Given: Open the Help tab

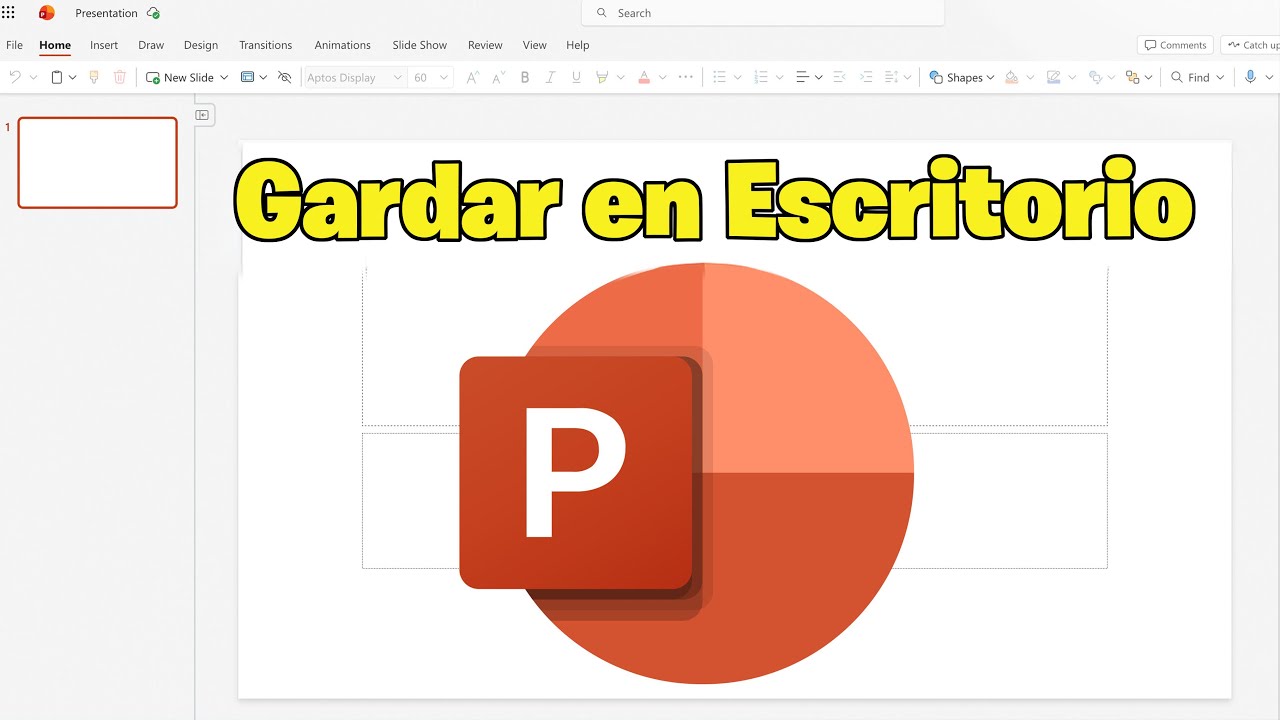Looking at the screenshot, I should coord(578,45).
